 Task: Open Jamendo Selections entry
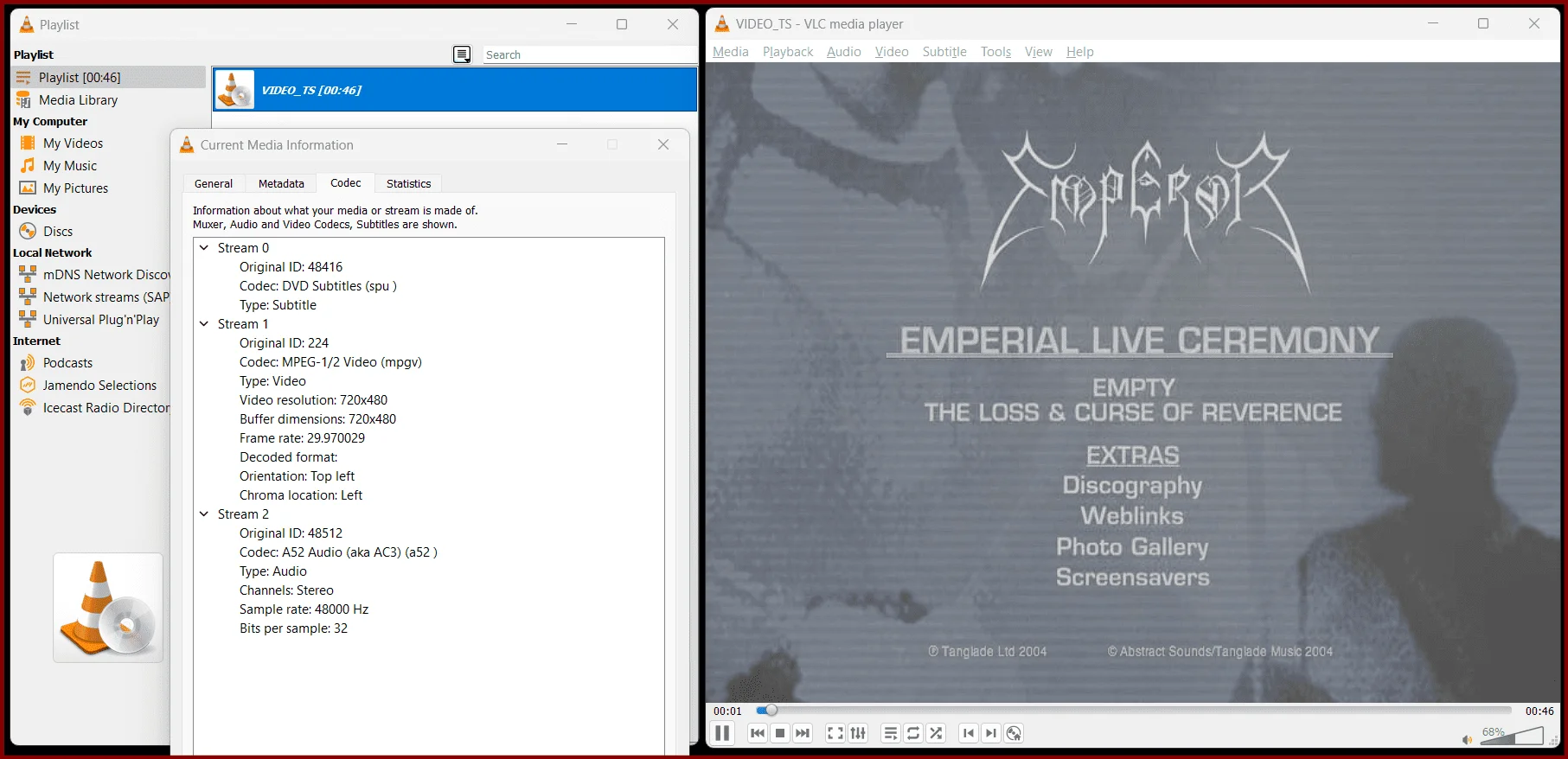[x=99, y=386]
